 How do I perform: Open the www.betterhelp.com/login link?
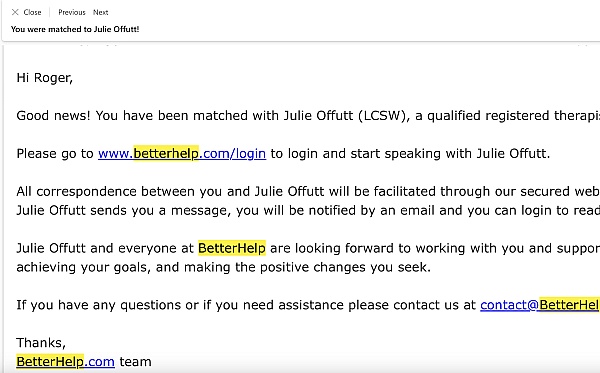point(182,153)
